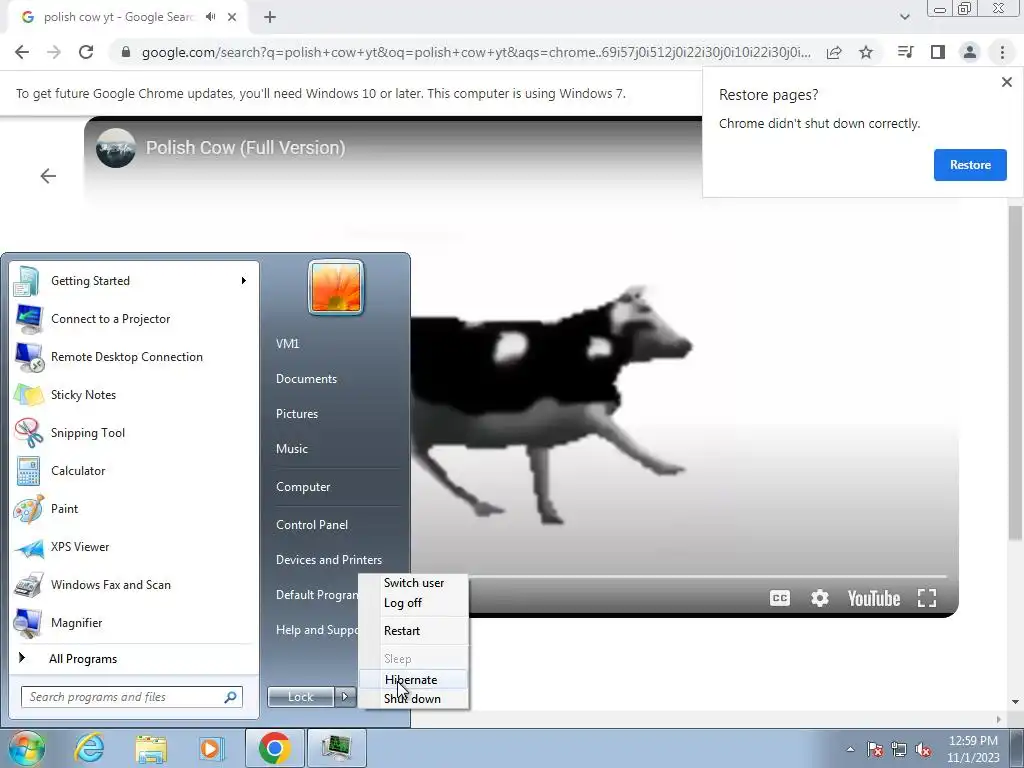The width and height of the screenshot is (1024, 768).
Task: Launch Magnifier tool
Action: (134, 622)
